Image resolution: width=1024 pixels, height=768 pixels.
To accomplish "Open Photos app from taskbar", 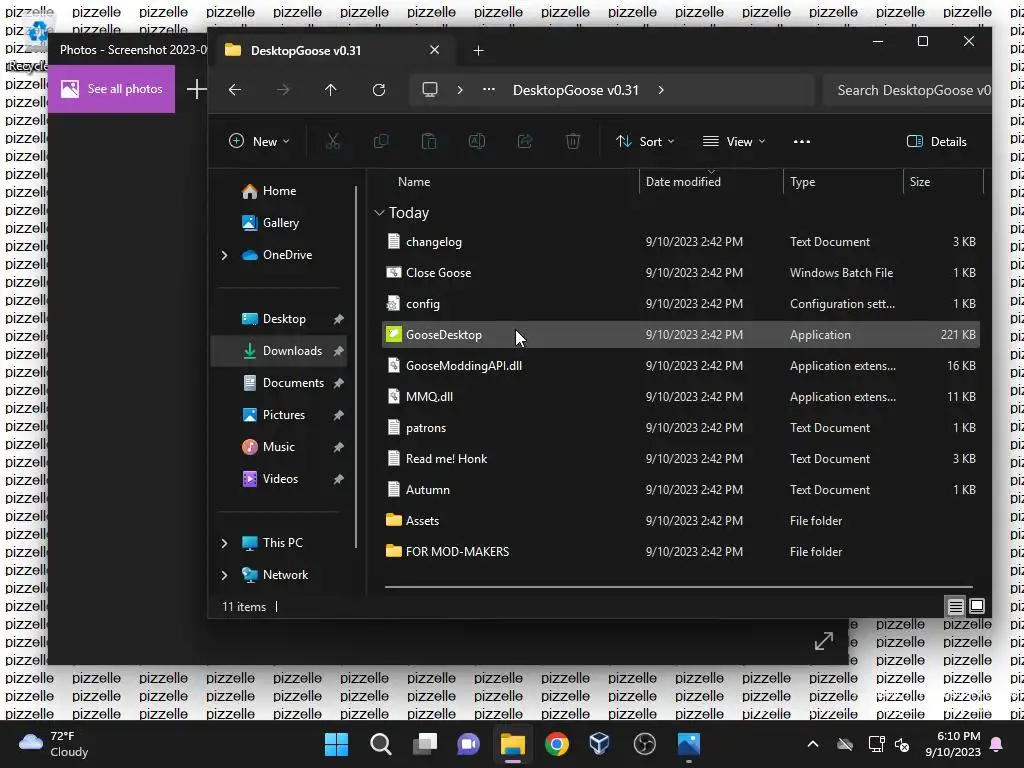I will (x=688, y=744).
